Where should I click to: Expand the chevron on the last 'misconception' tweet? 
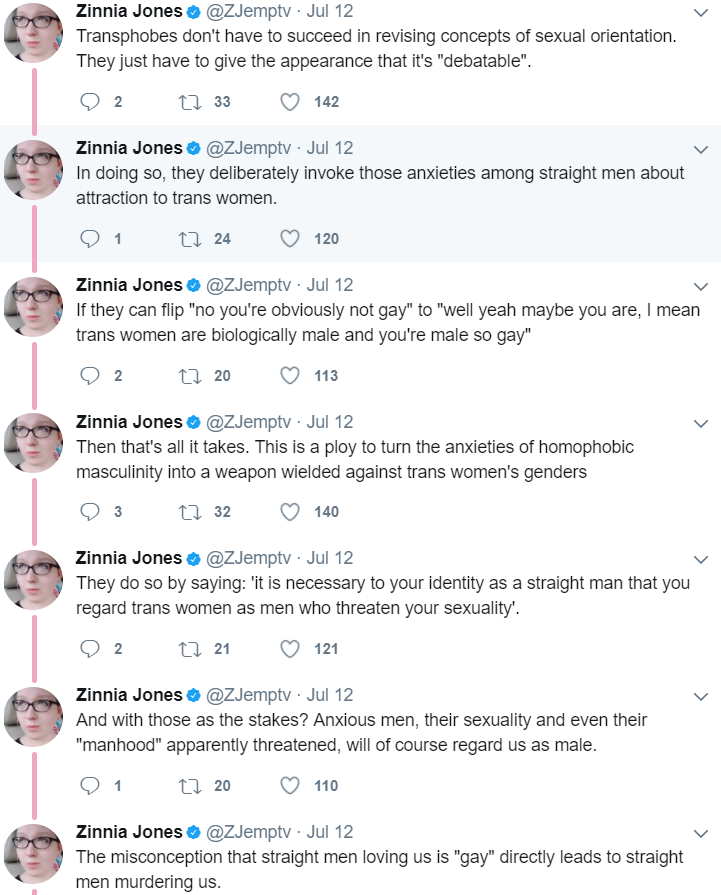pyautogui.click(x=700, y=833)
